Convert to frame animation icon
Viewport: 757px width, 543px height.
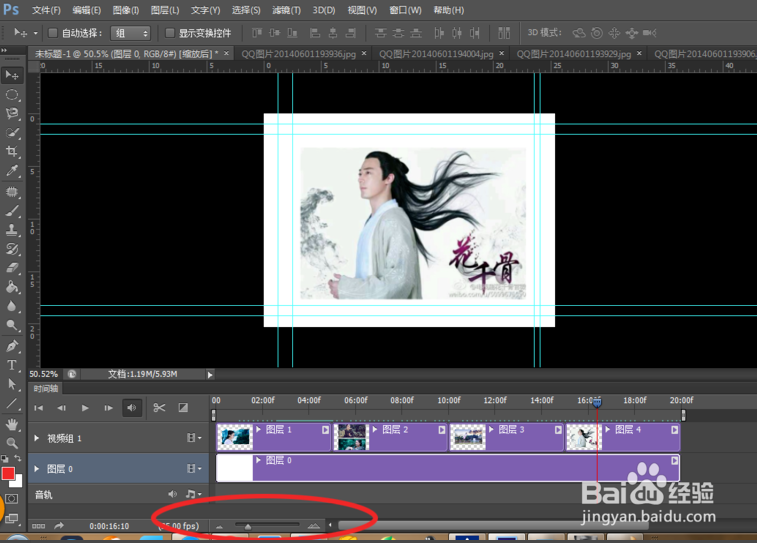point(39,526)
